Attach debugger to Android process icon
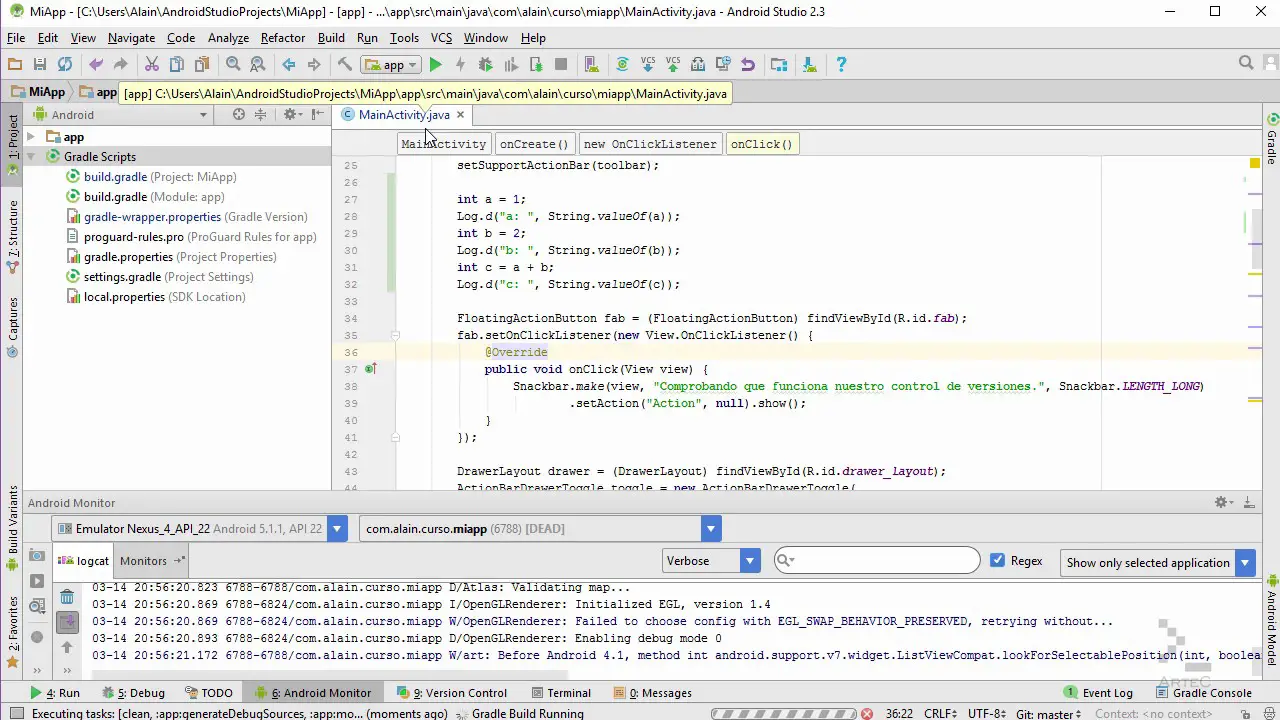The width and height of the screenshot is (1280, 720). (536, 64)
